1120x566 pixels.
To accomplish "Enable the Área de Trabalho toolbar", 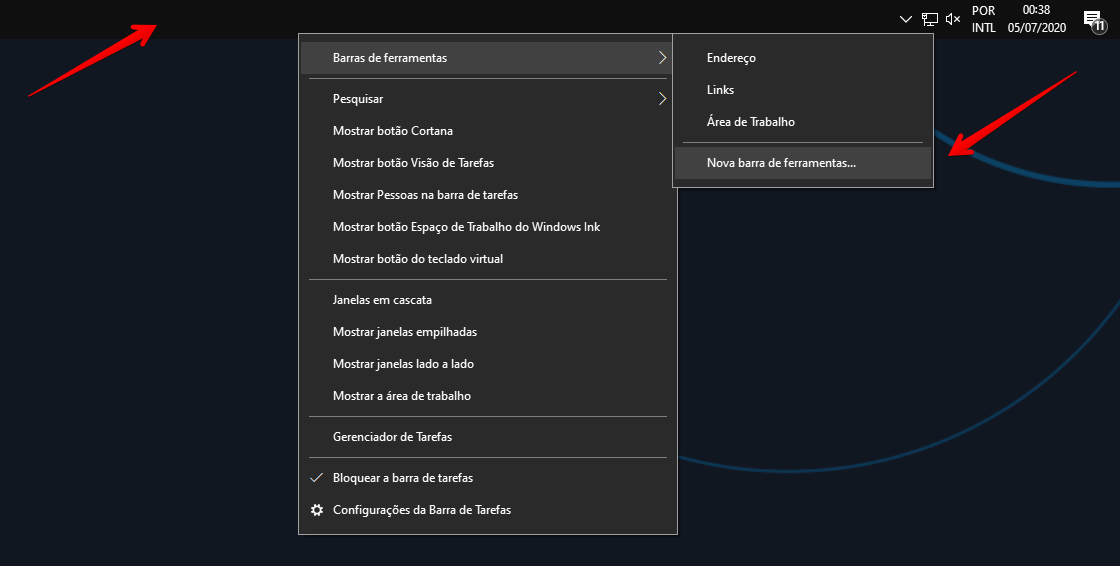I will 750,122.
